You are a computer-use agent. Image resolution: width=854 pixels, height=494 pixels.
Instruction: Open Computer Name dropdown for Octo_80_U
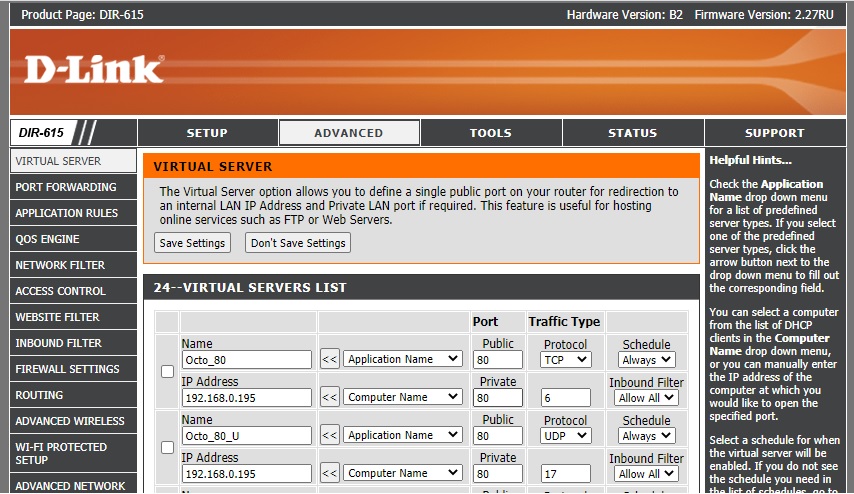[402, 473]
